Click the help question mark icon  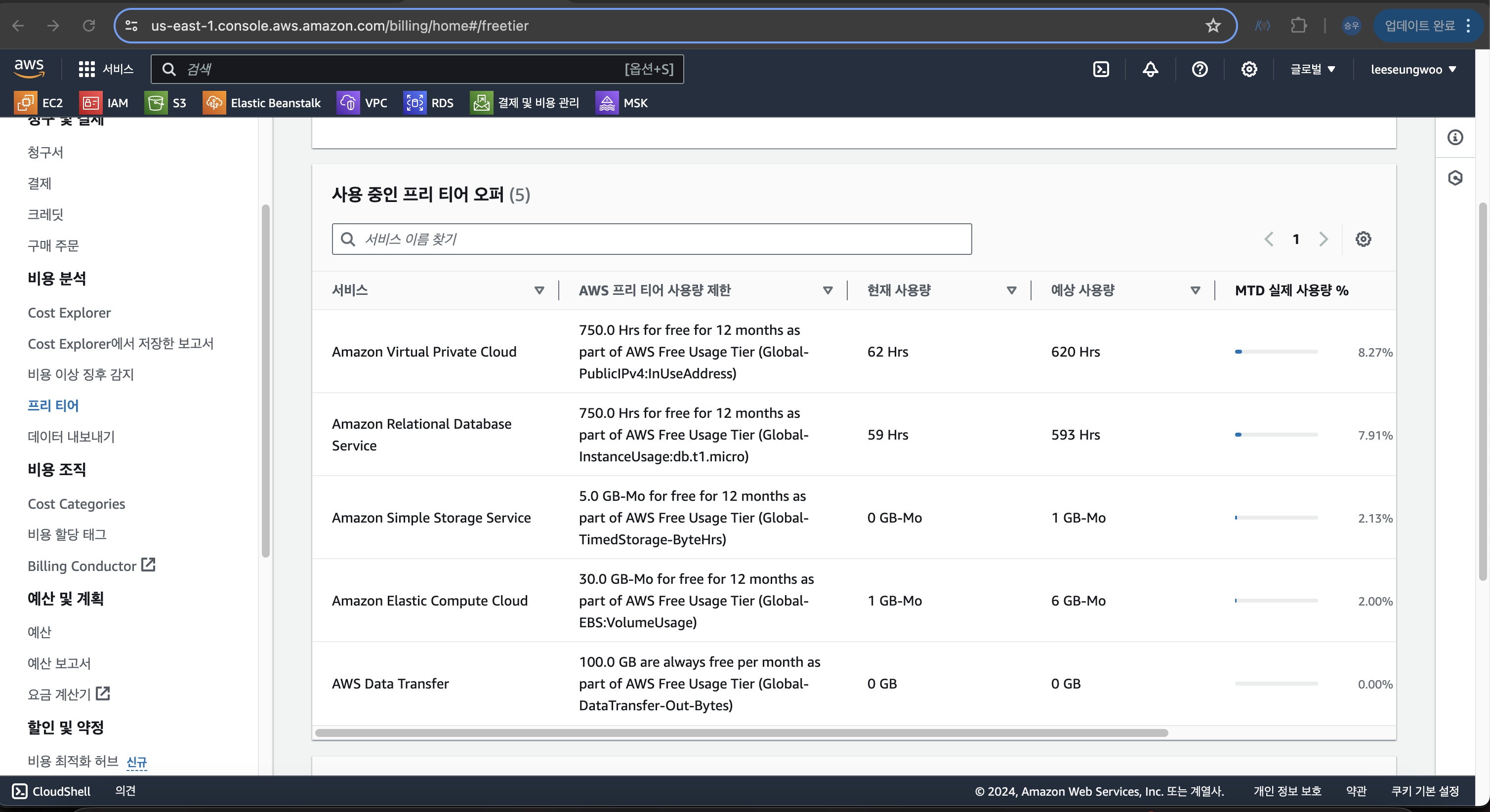pos(1200,70)
